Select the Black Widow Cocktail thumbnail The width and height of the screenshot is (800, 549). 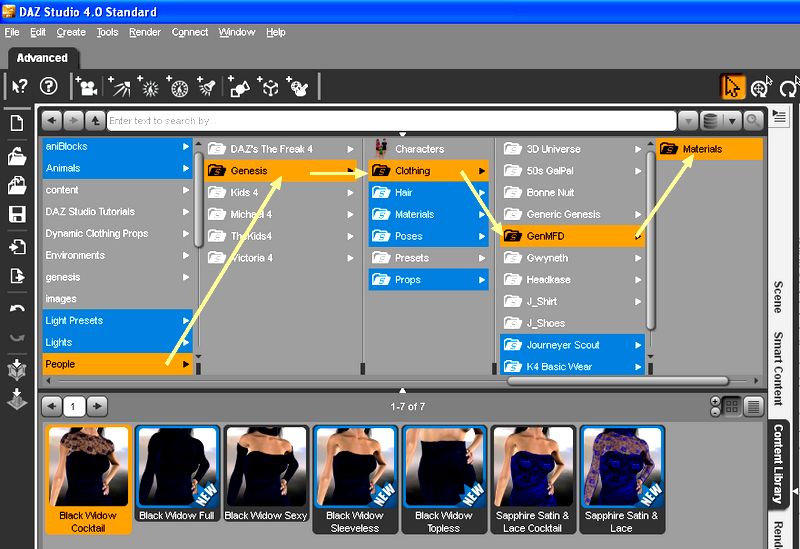click(x=88, y=480)
